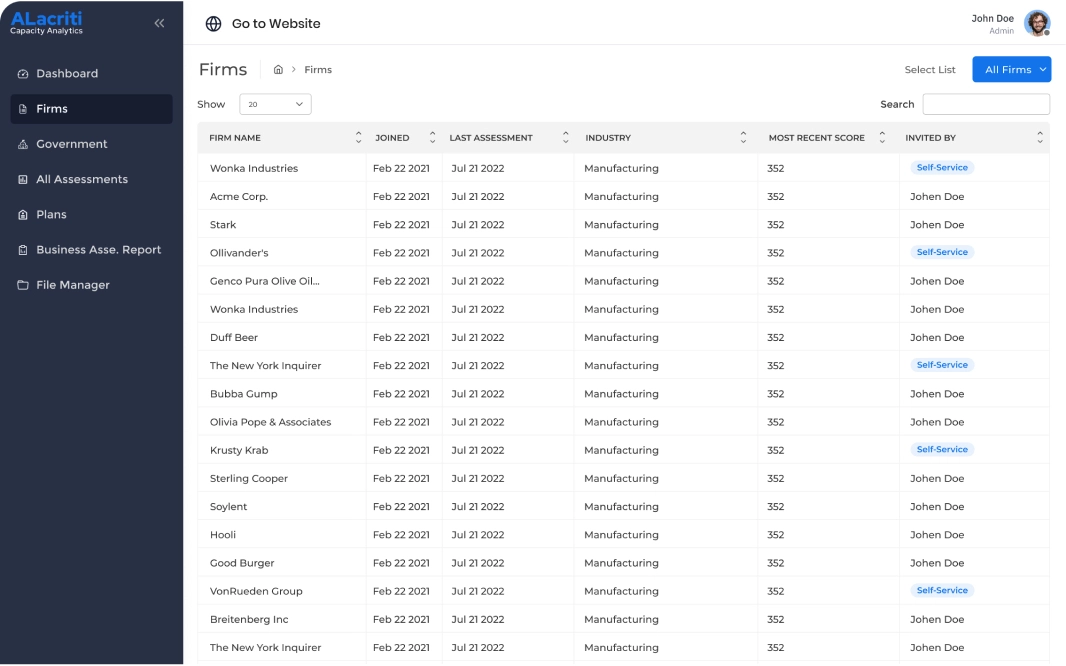Click the Dashboard gauge icon in sidebar
The image size is (1066, 666).
23,74
